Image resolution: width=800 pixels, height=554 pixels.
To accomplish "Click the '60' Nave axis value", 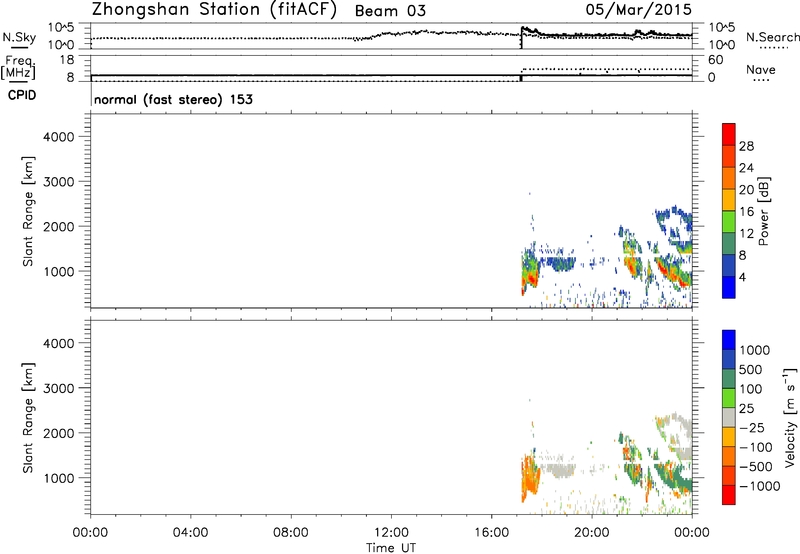I will pos(715,60).
